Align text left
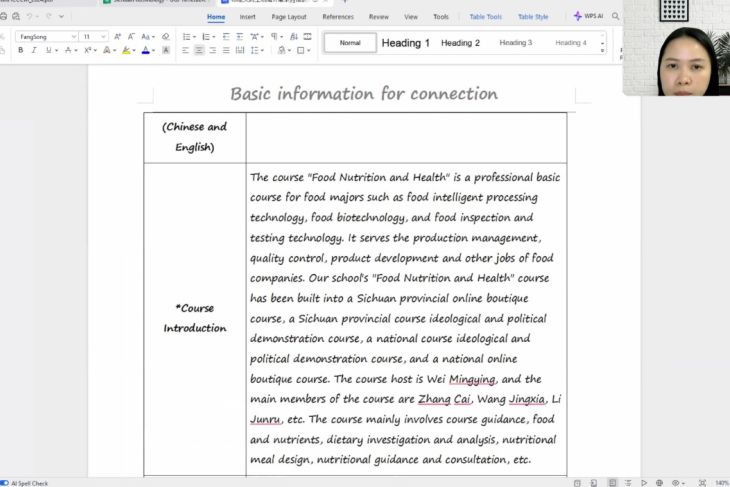Image resolution: width=730 pixels, height=487 pixels. click(185, 50)
